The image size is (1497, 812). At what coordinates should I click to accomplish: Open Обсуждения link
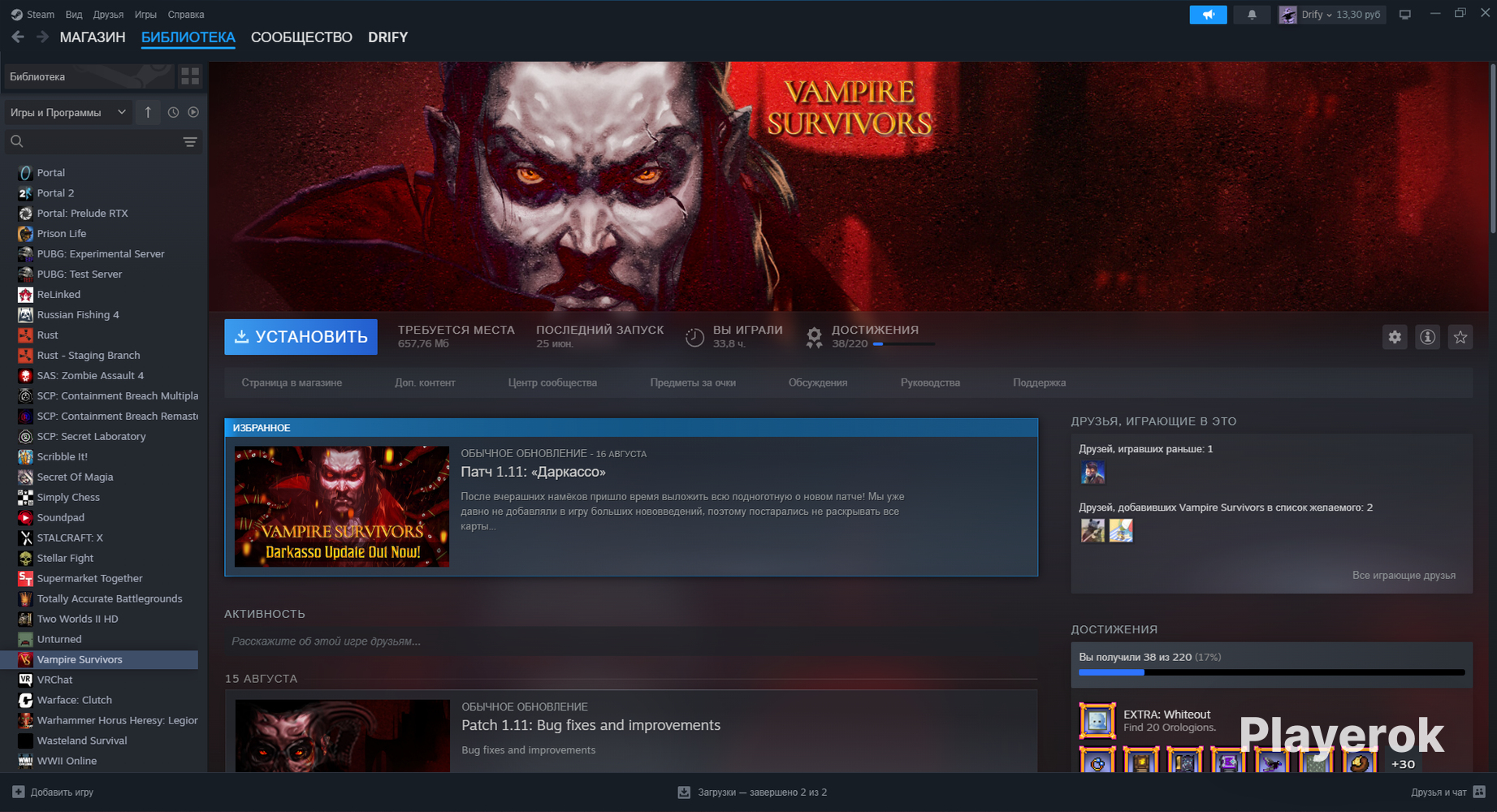coord(818,382)
